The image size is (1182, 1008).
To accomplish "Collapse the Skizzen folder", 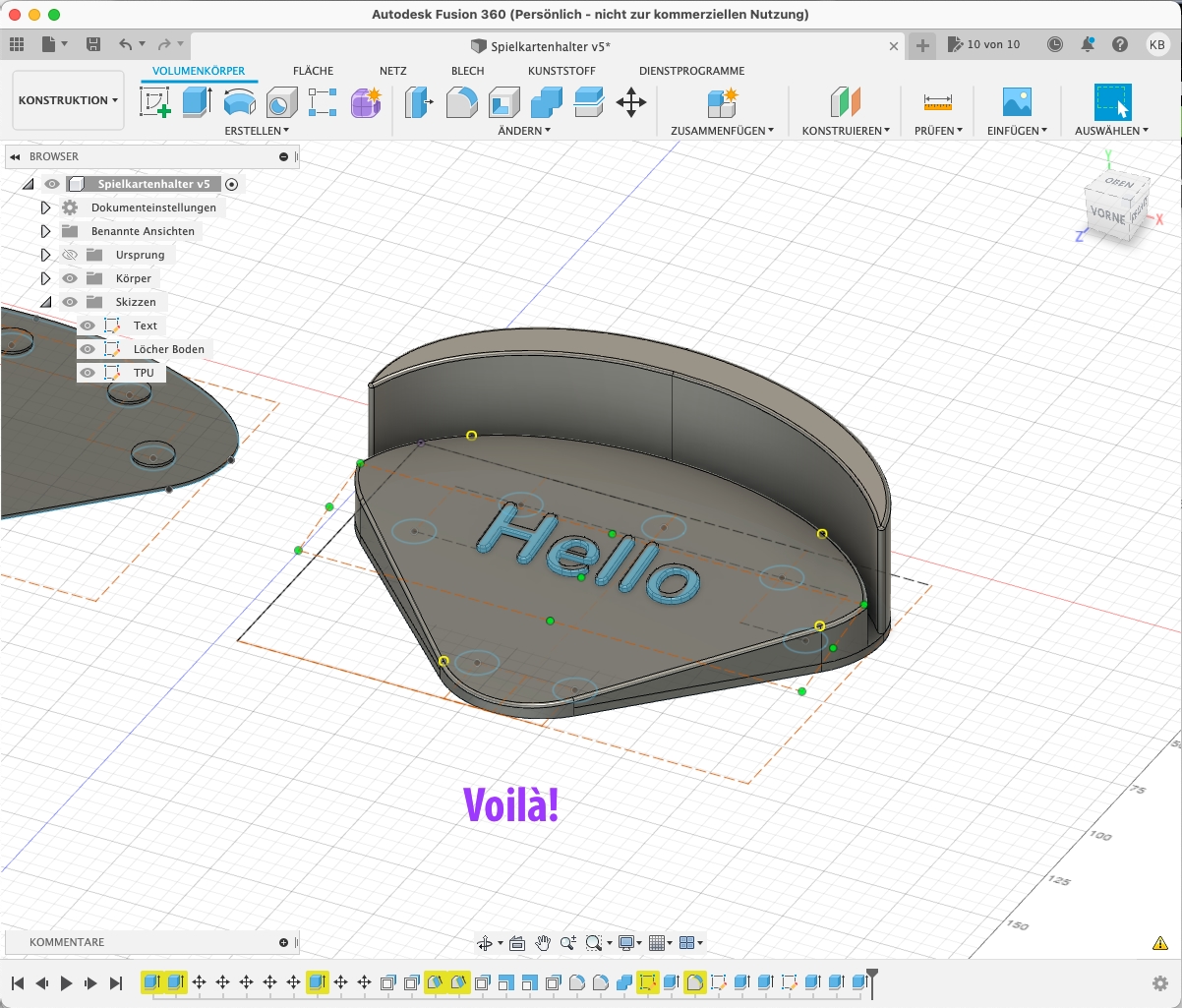I will point(45,302).
